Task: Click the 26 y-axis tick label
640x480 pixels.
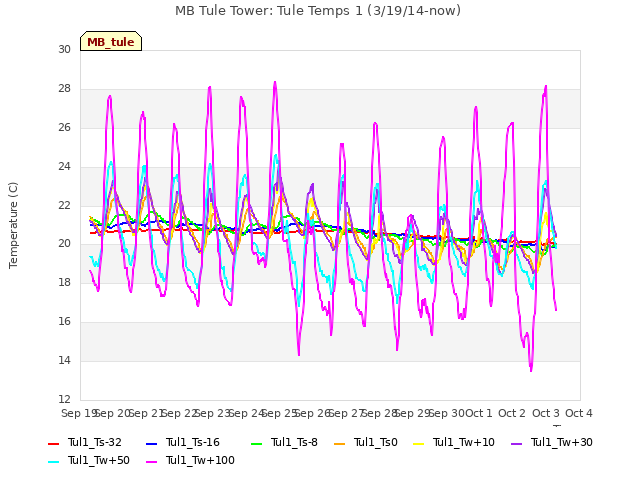Action: pos(64,127)
